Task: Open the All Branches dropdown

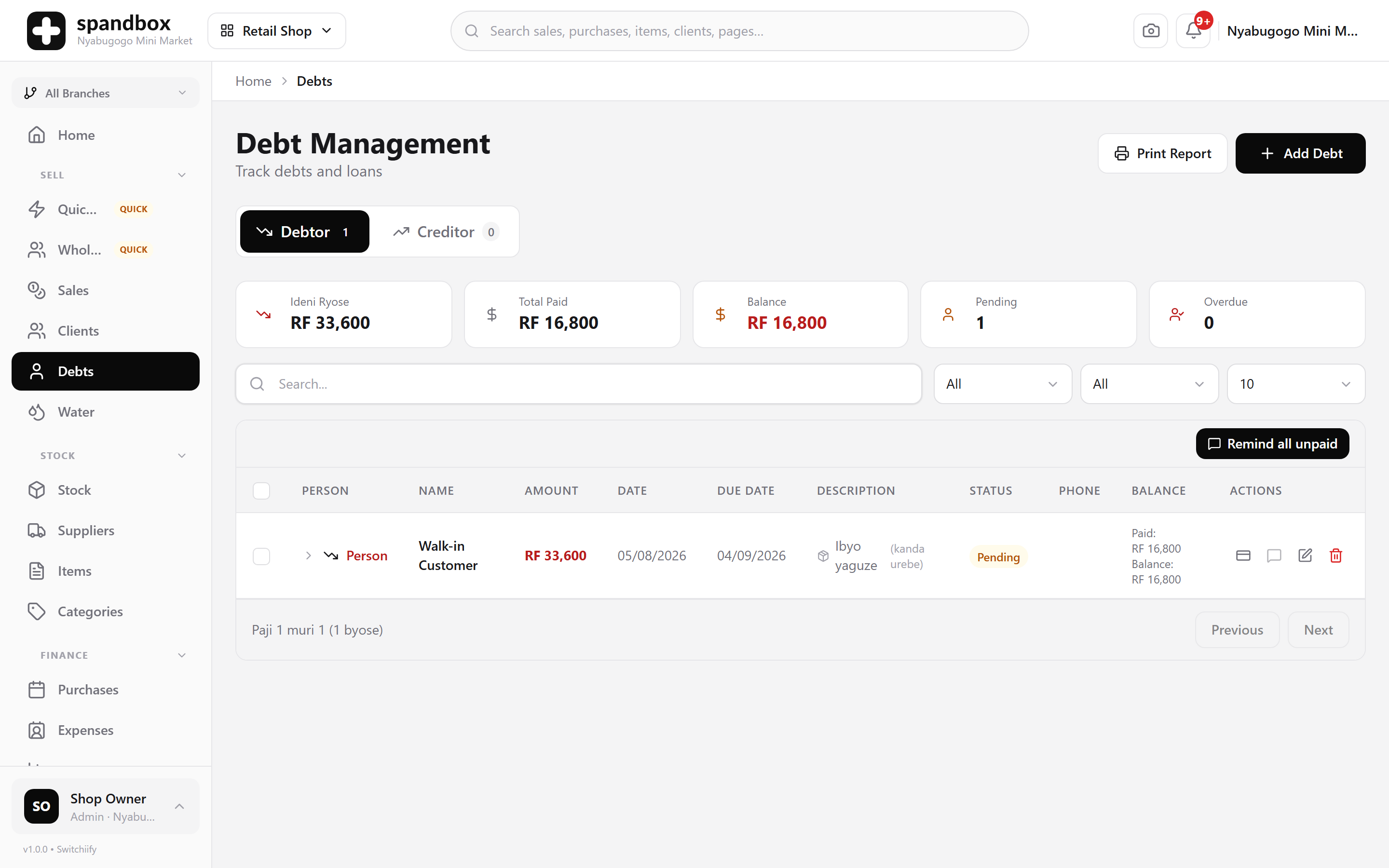Action: [x=106, y=93]
